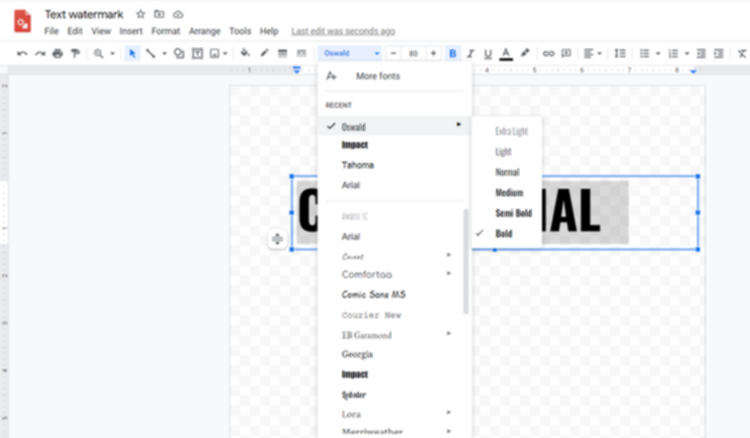Increase font size with plus button
Screen dimensions: 750x438
tap(433, 54)
